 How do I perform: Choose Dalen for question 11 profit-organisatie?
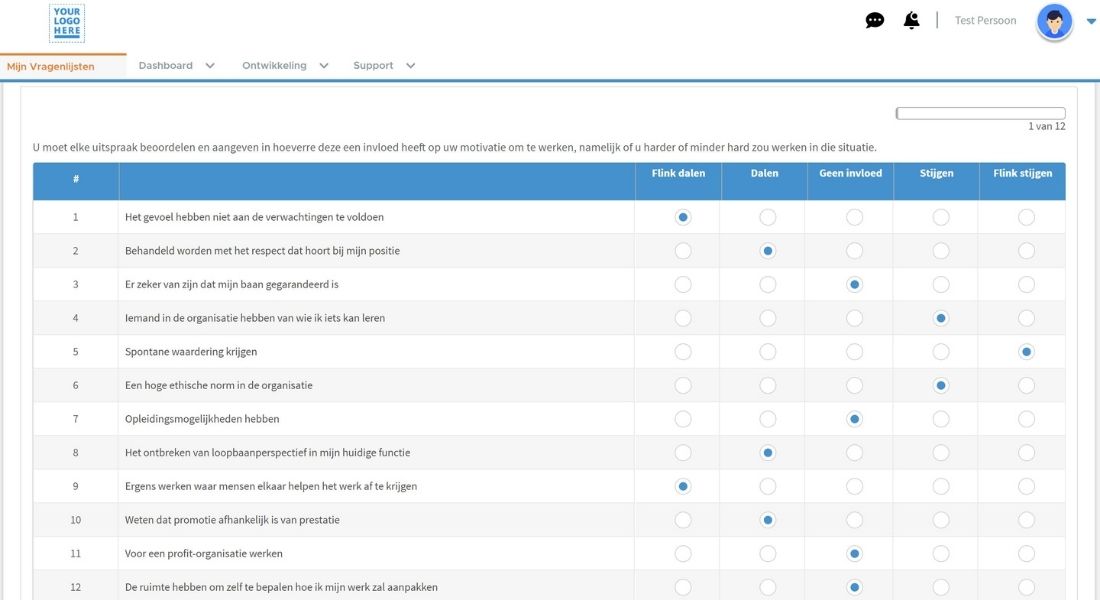[x=768, y=554]
